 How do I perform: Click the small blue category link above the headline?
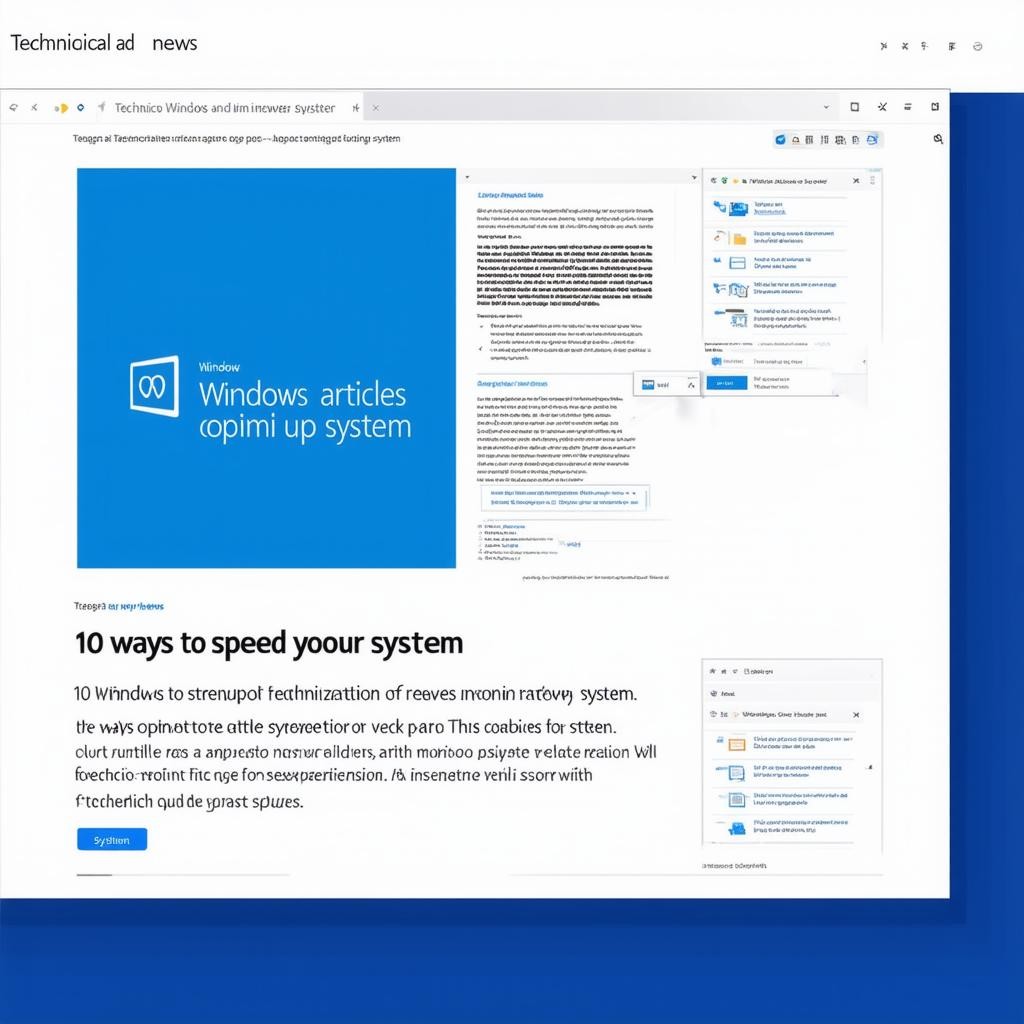point(135,606)
